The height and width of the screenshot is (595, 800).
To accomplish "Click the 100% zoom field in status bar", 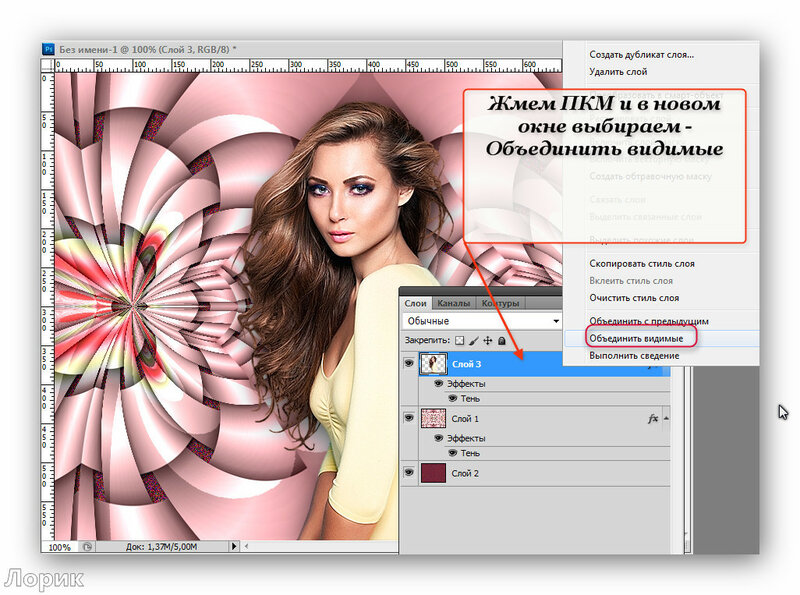I will 60,547.
